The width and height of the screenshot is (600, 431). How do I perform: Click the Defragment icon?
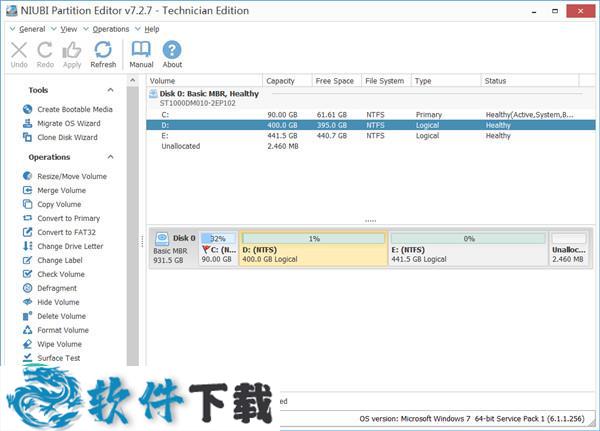coord(28,288)
